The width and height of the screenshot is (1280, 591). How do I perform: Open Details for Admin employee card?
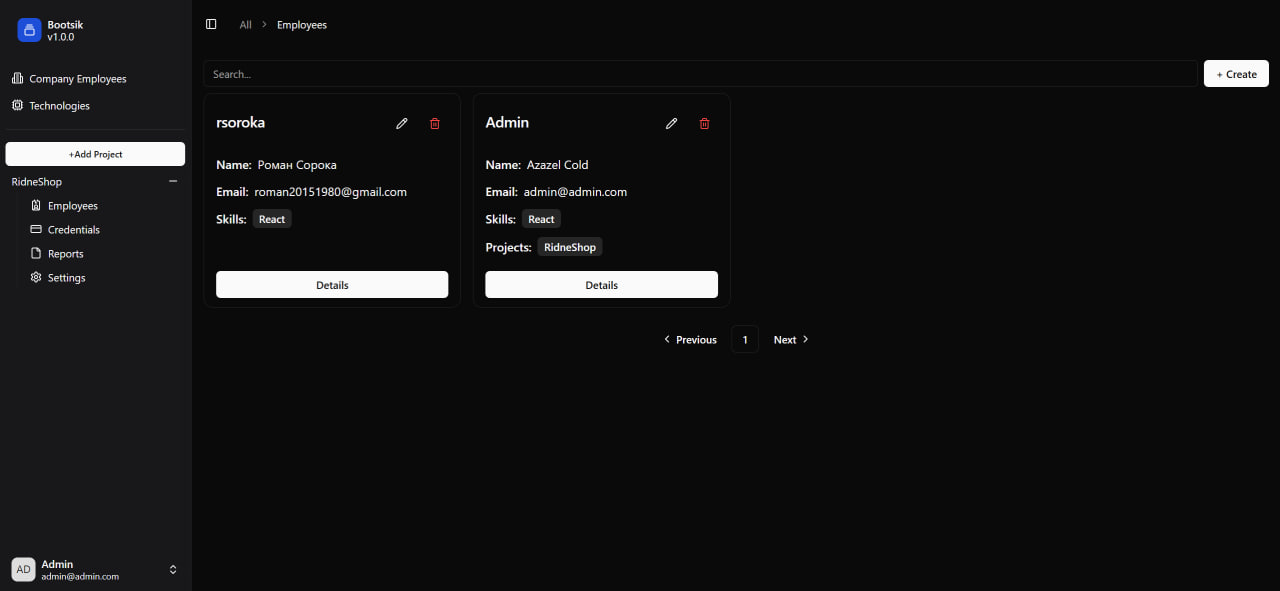[x=602, y=285]
